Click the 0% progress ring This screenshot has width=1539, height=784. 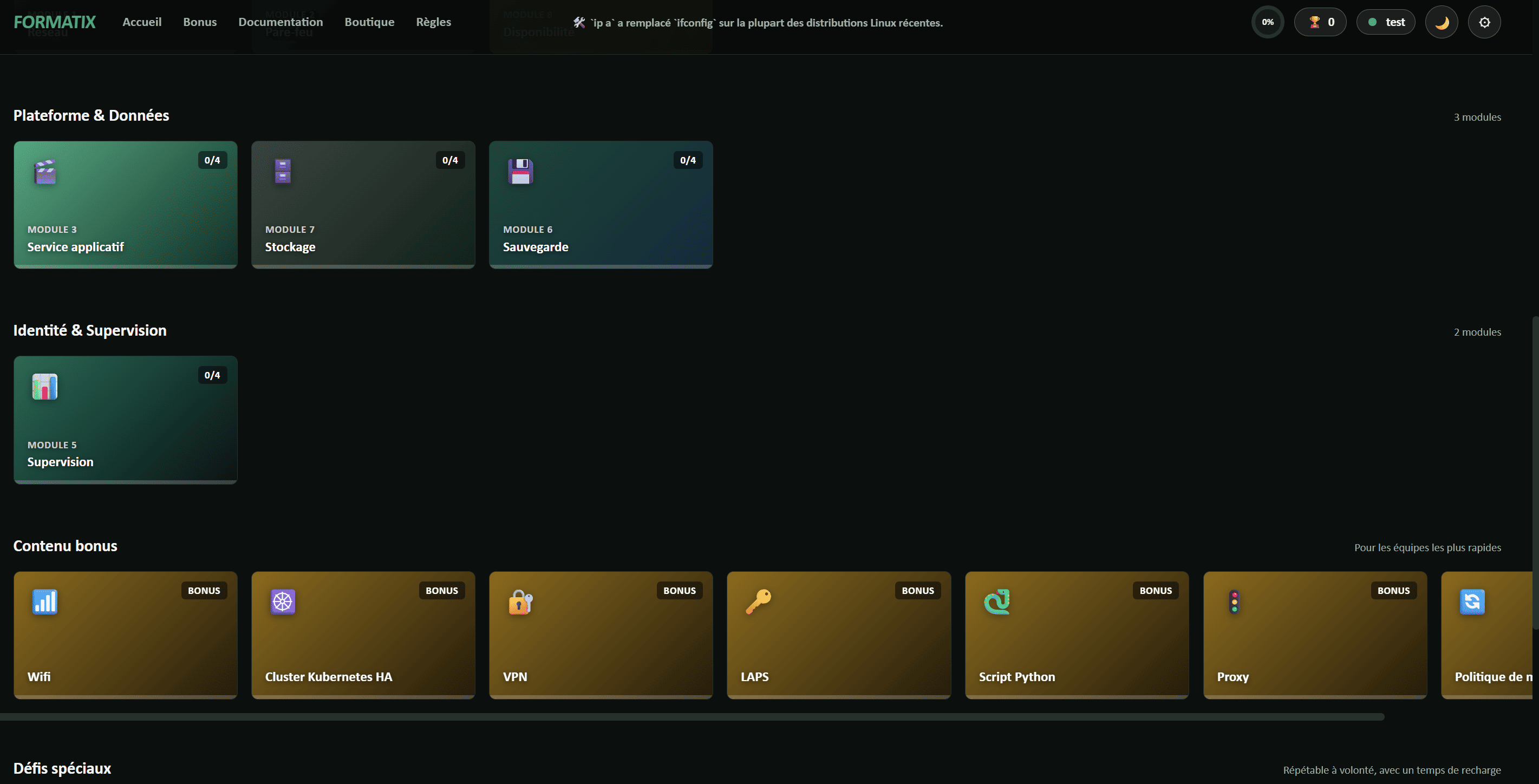point(1268,22)
